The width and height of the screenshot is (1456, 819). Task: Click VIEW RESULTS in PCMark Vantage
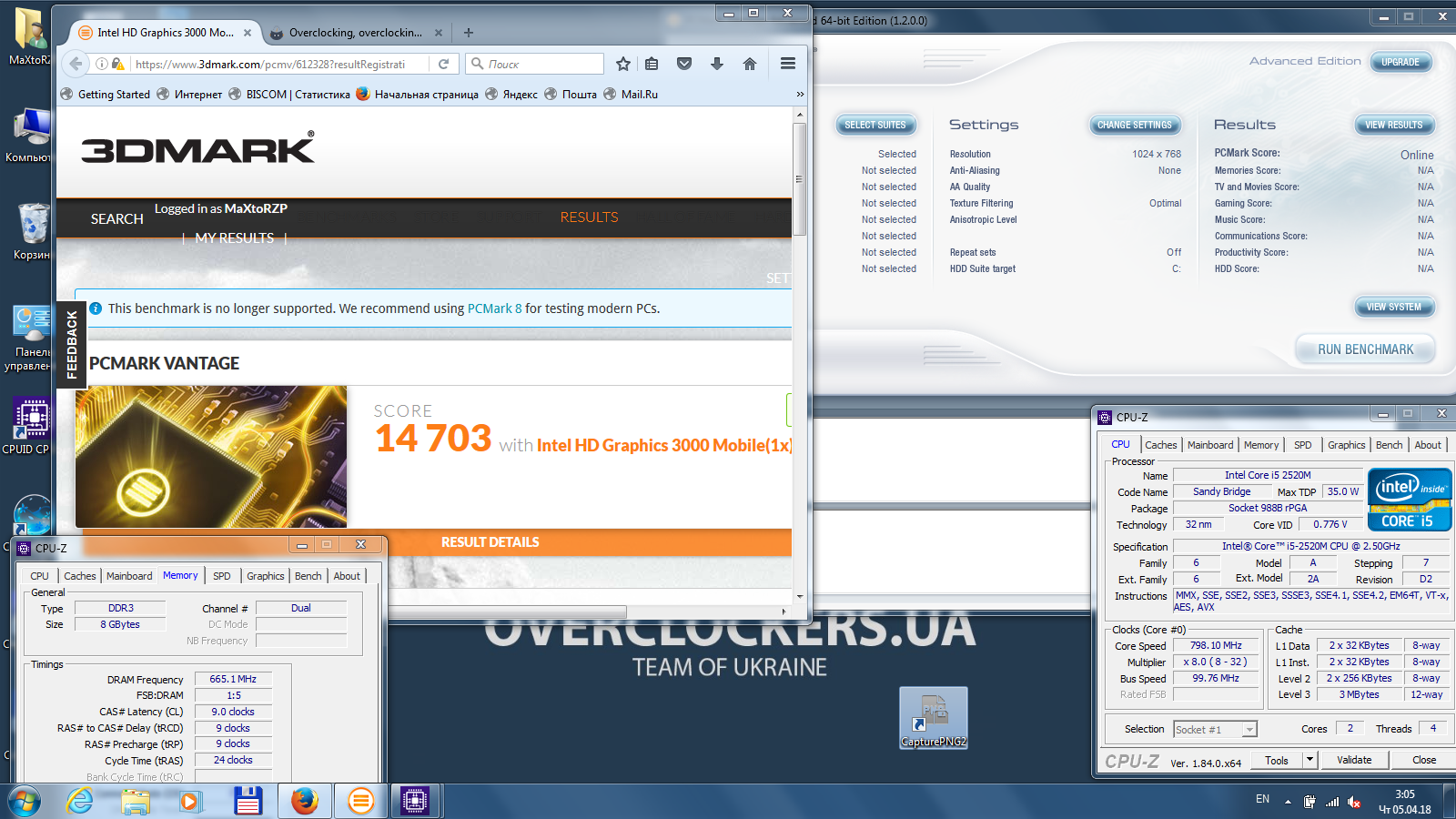[1393, 125]
